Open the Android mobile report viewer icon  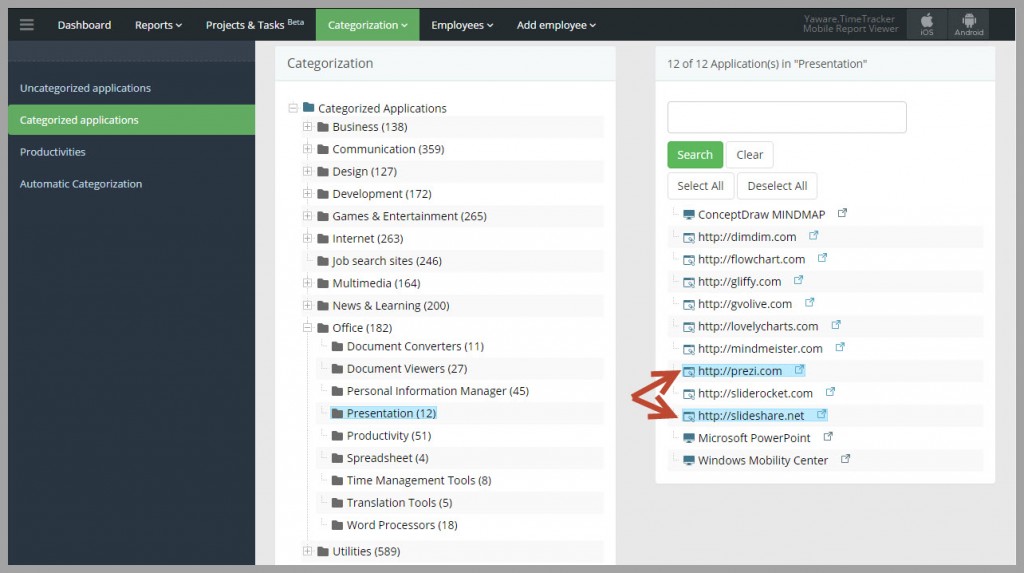pyautogui.click(x=968, y=25)
